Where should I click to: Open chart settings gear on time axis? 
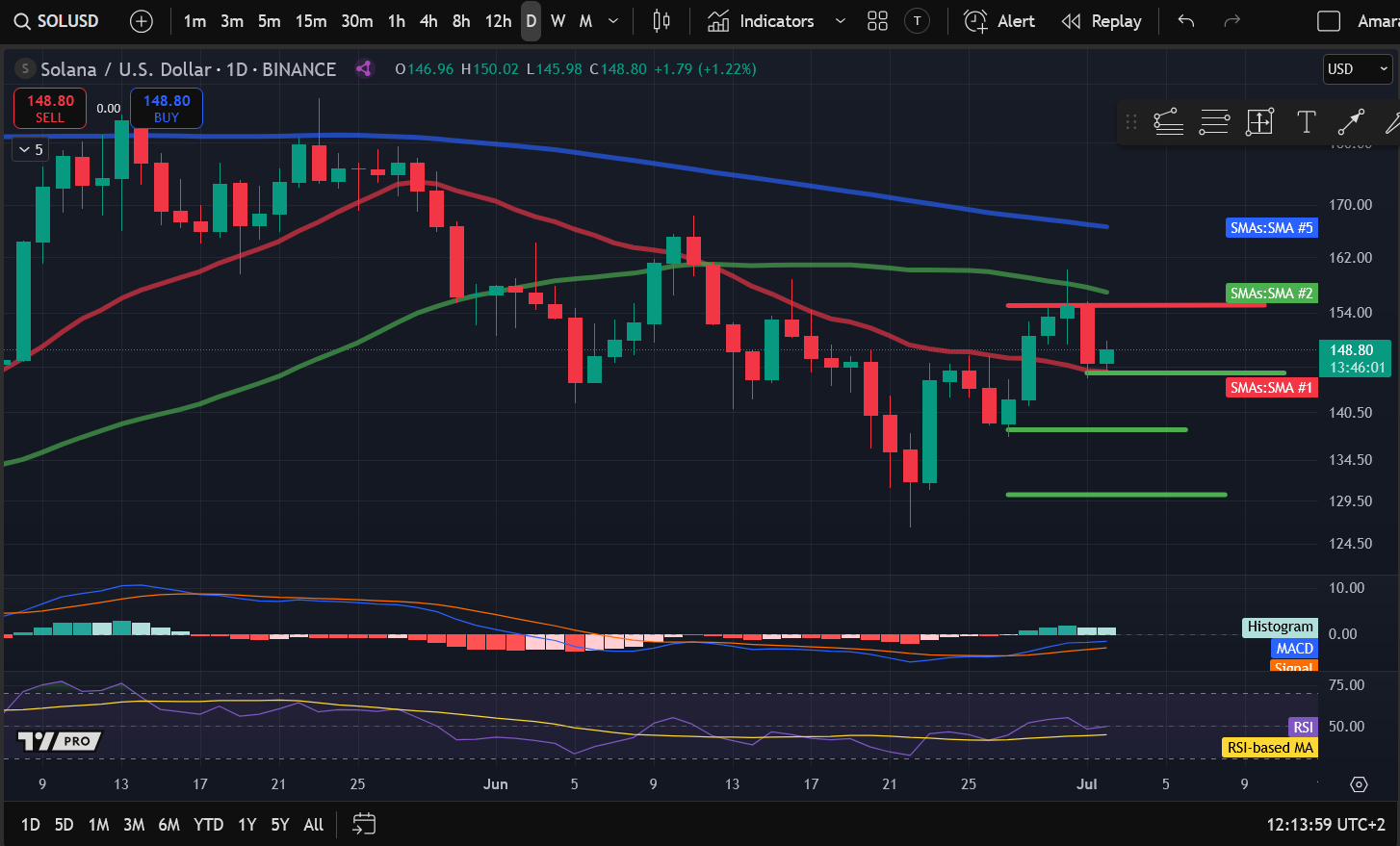tap(1359, 784)
